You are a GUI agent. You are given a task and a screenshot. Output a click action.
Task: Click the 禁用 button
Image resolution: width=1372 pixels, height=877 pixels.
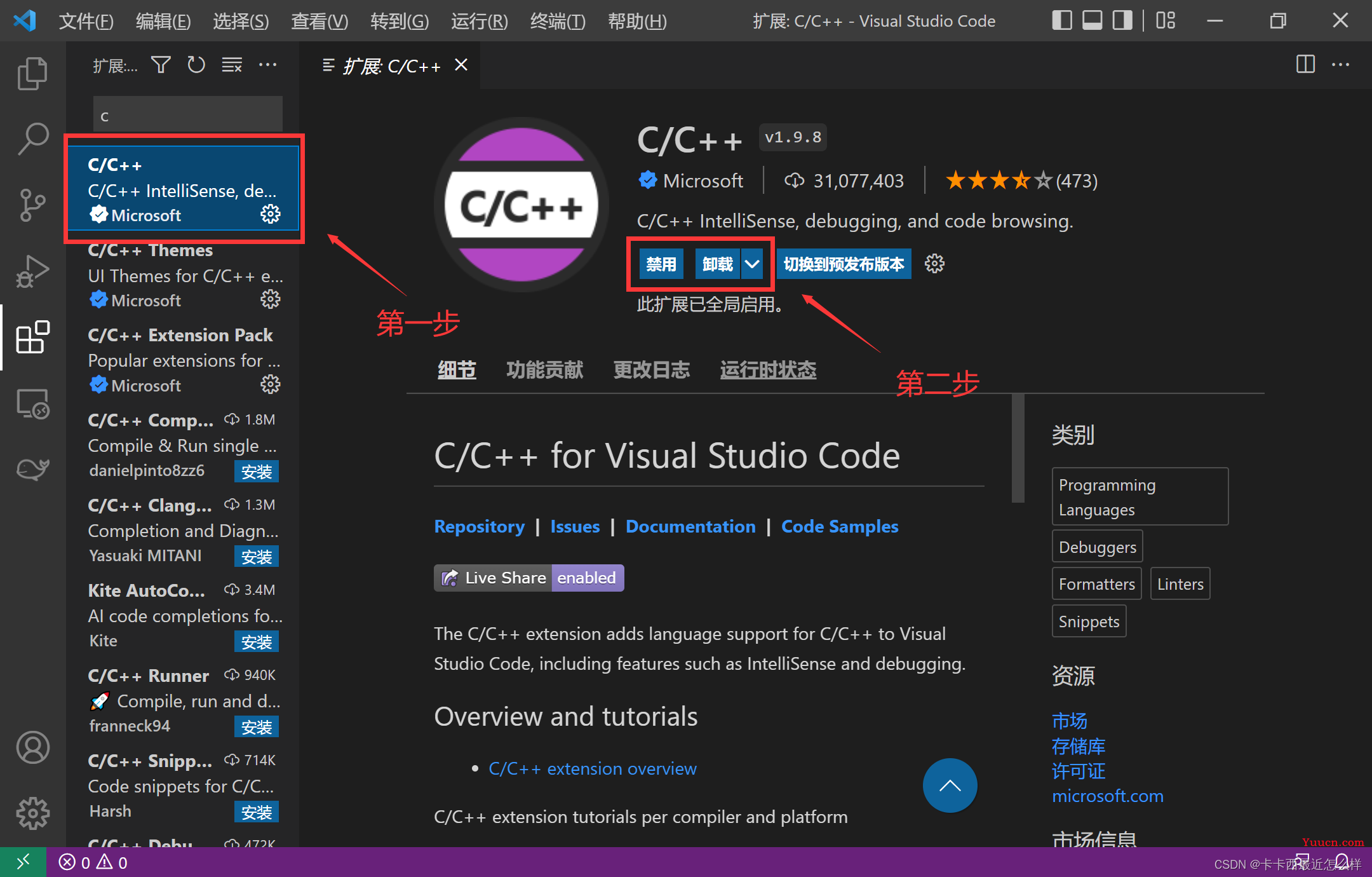(661, 264)
